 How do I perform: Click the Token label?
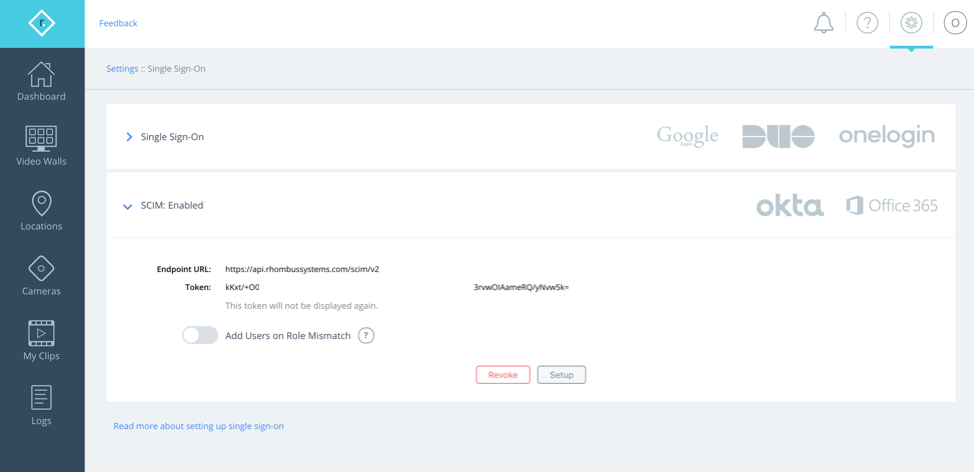[199, 288]
